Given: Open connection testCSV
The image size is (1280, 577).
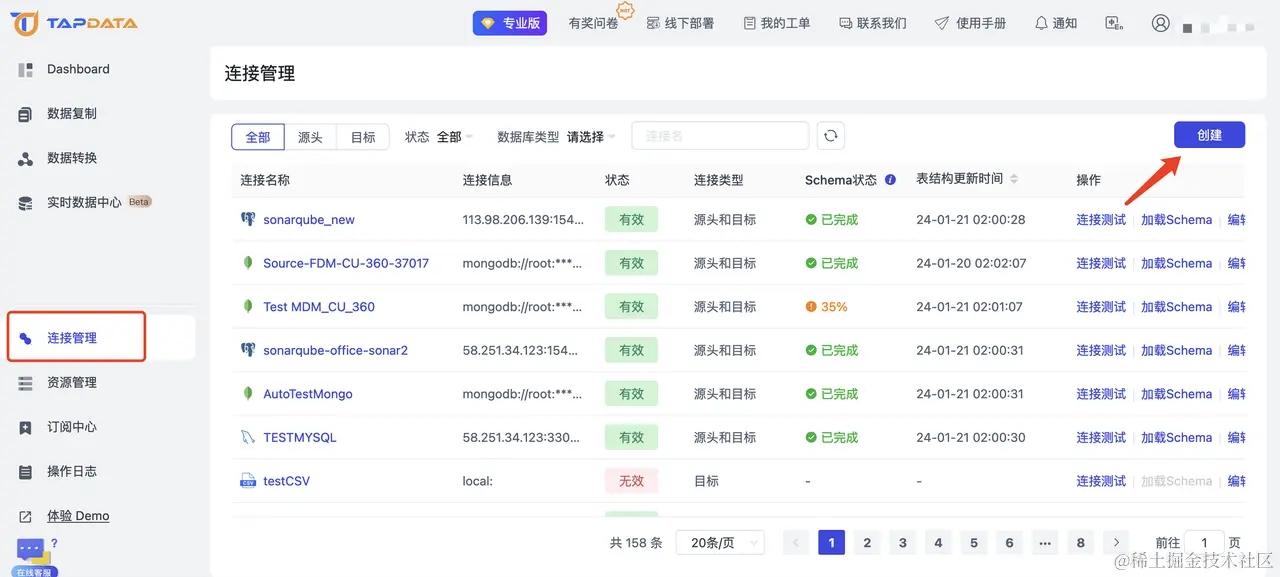Looking at the screenshot, I should tap(287, 481).
